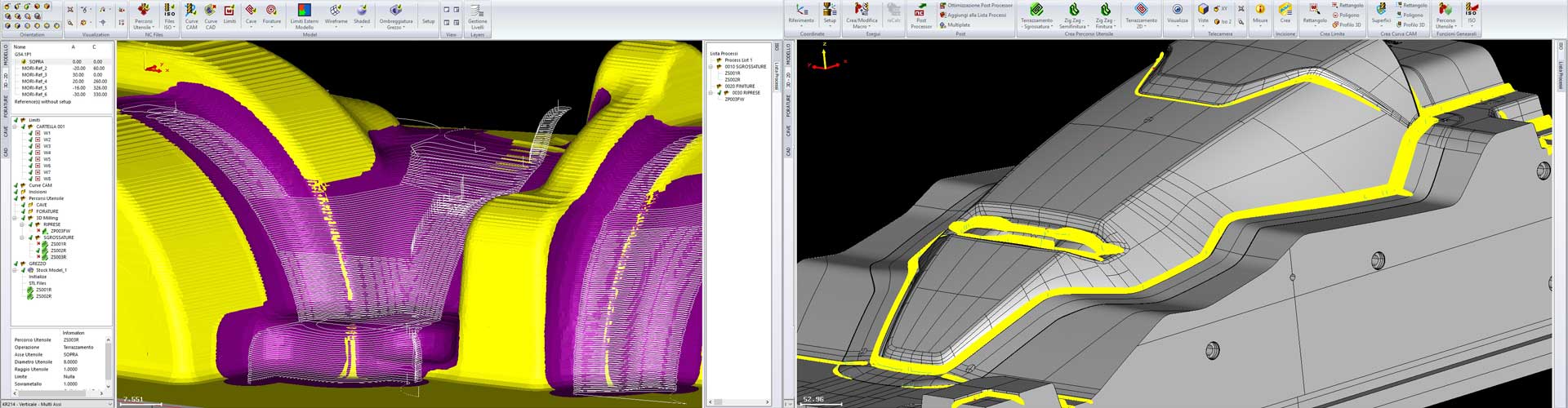The image size is (1568, 408).
Task: Click the Riferimento coordinate tool
Action: click(801, 14)
